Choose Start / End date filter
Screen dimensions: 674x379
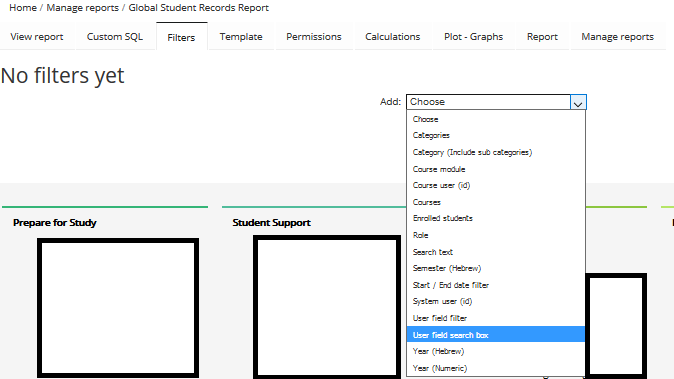496,285
